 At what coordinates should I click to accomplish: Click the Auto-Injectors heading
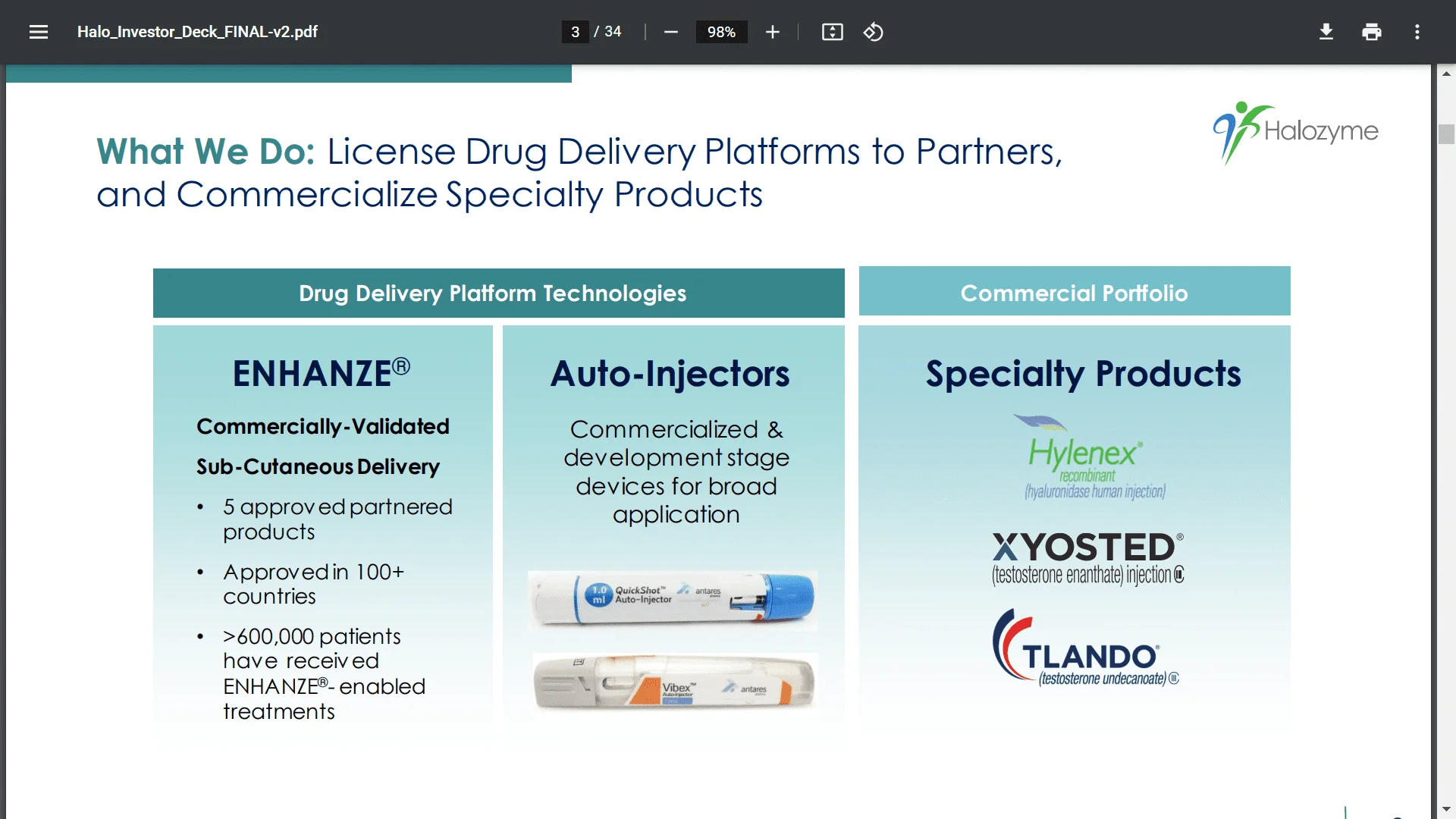click(x=670, y=373)
